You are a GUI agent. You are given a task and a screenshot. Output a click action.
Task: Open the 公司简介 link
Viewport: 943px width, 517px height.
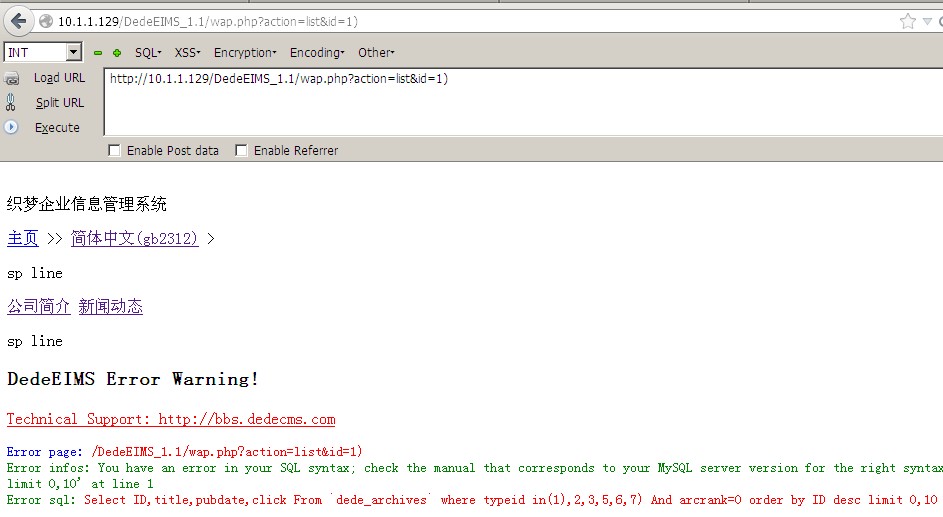(38, 307)
